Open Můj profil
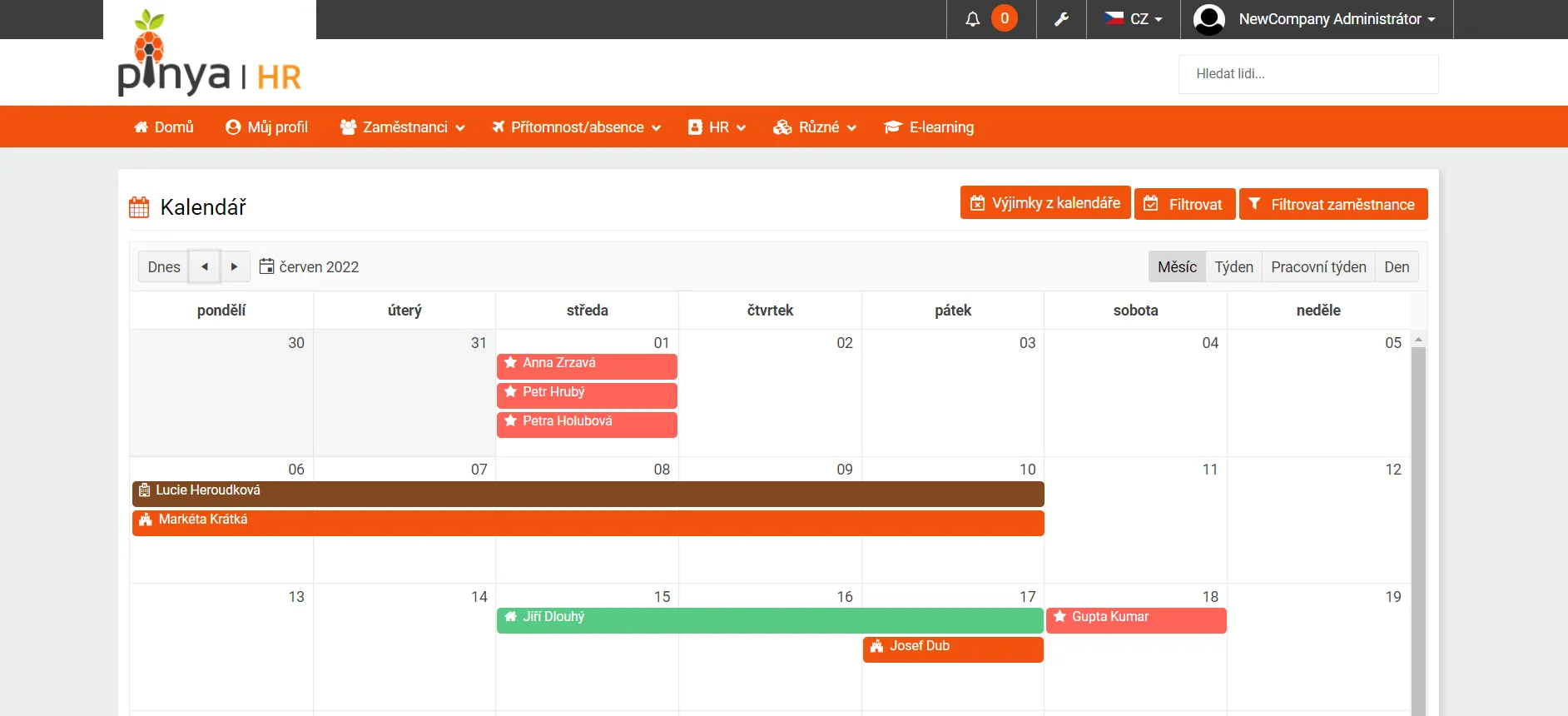 [266, 127]
